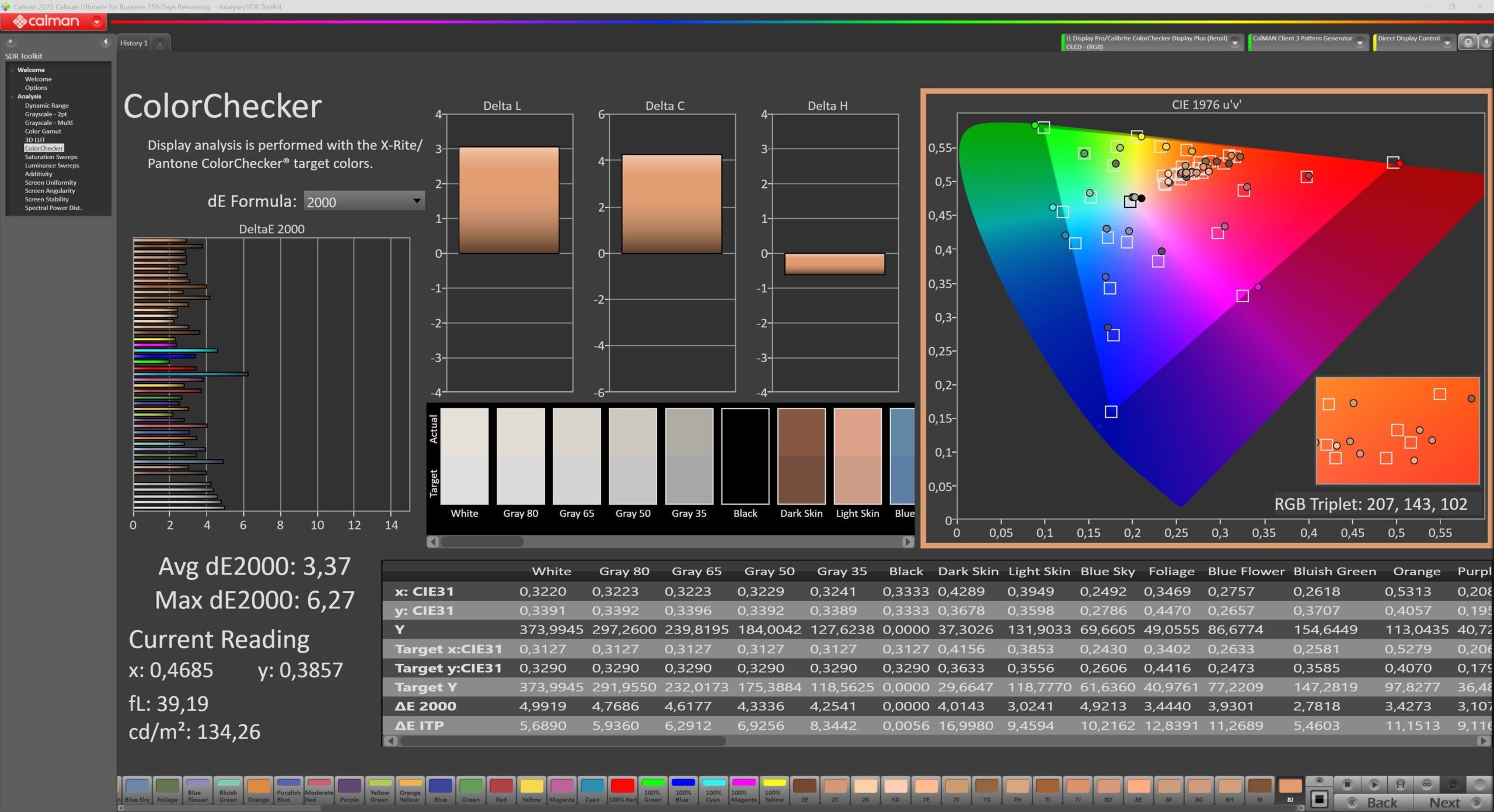Screen dimensions: 1494x812
Task: Click the Next button
Action: pos(1453,803)
